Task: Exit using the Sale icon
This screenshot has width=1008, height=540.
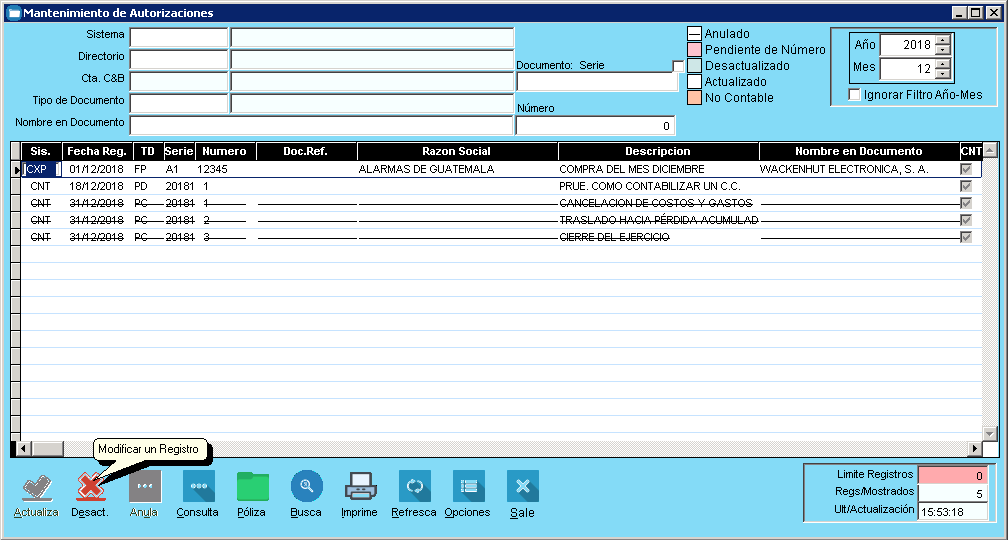Action: tap(522, 487)
